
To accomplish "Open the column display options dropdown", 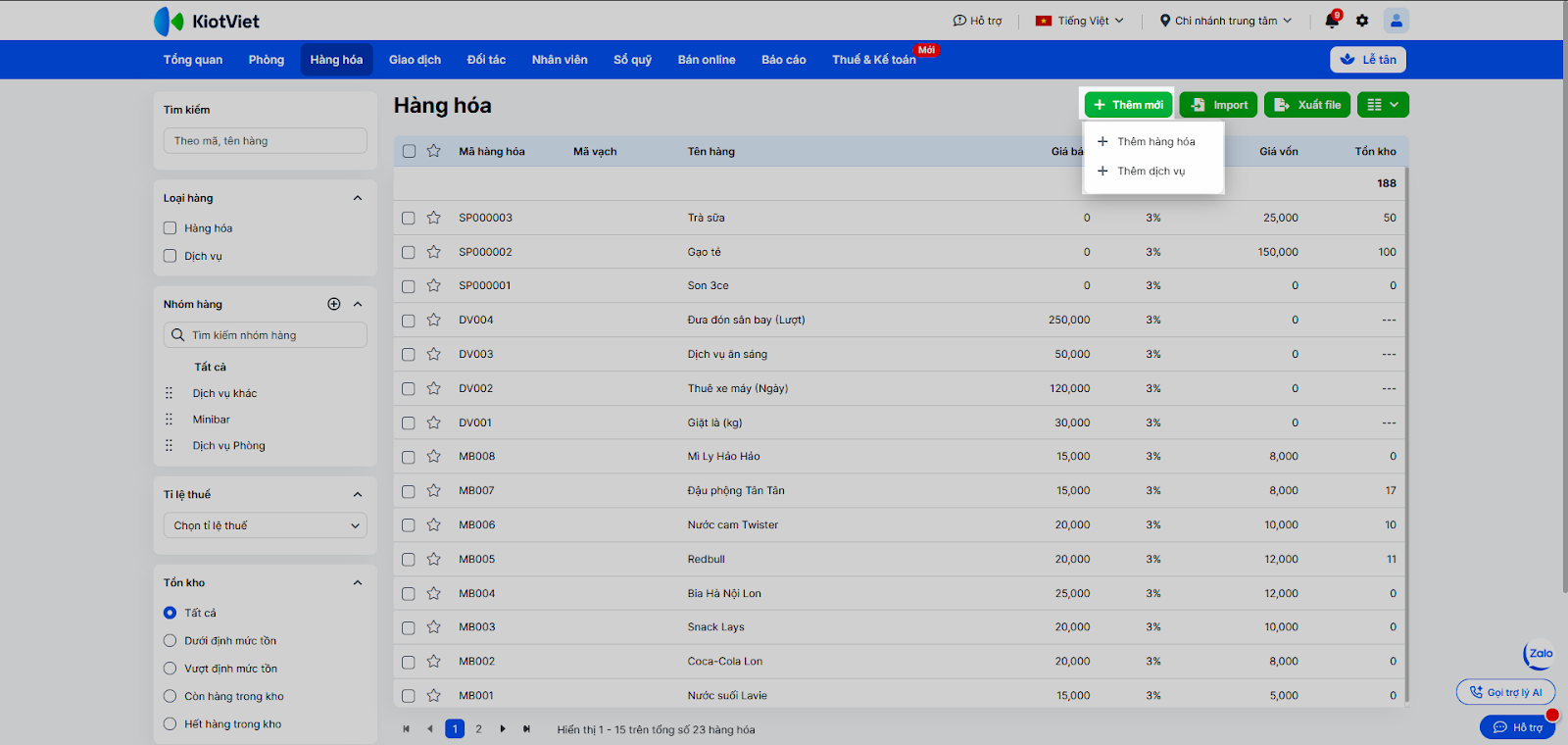I will tap(1383, 105).
